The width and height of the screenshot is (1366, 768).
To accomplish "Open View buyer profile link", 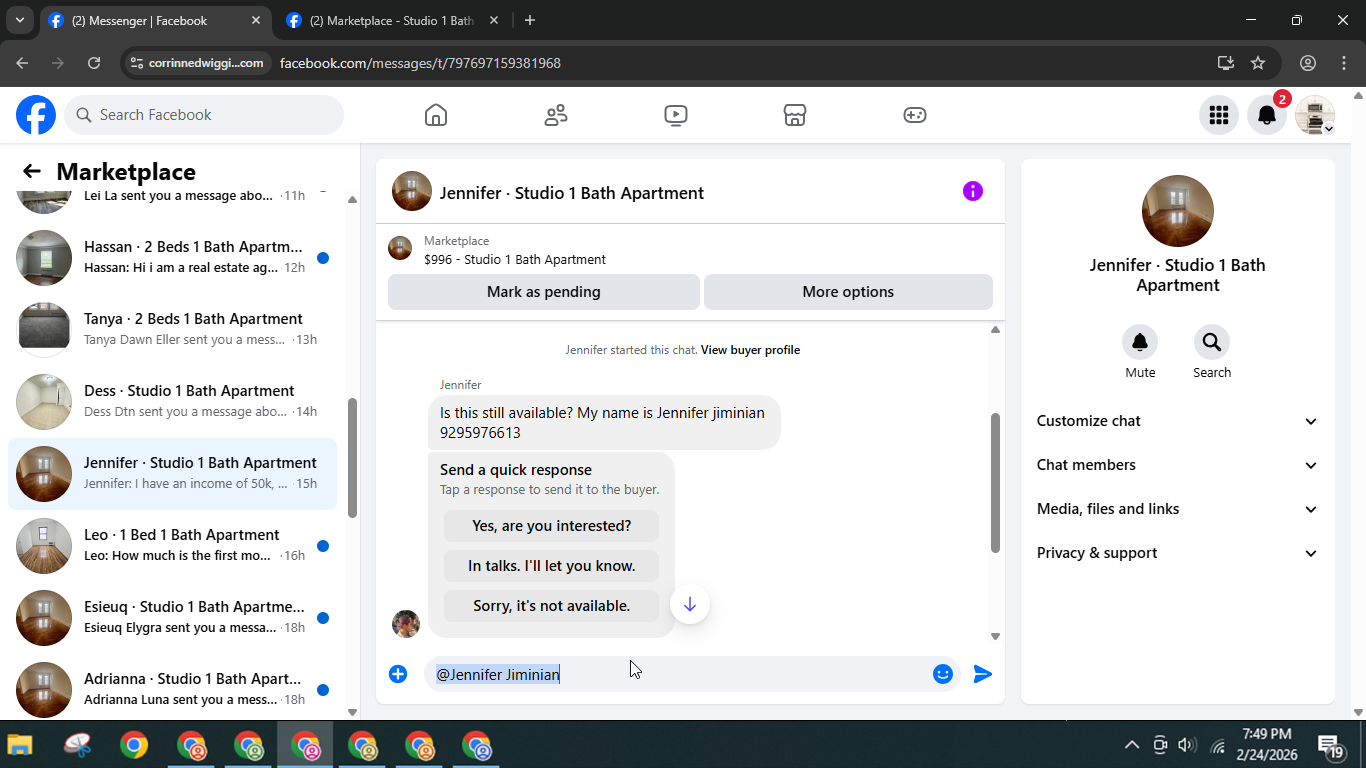I will [x=750, y=350].
